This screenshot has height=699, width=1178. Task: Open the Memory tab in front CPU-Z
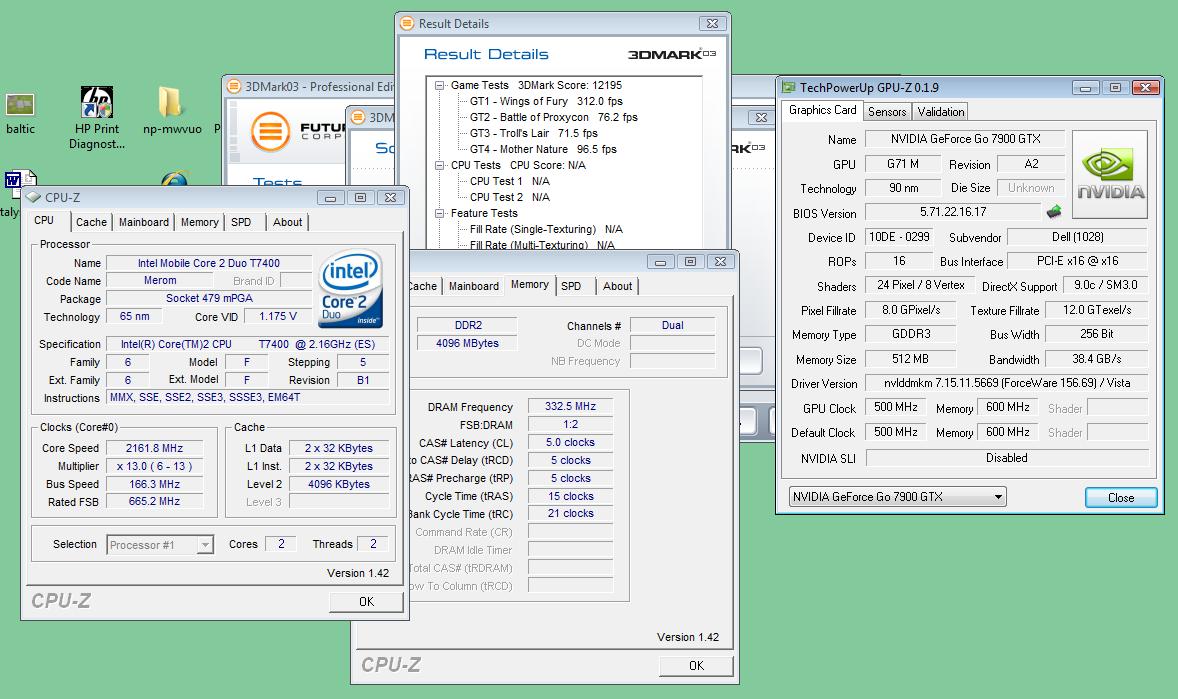coord(199,222)
